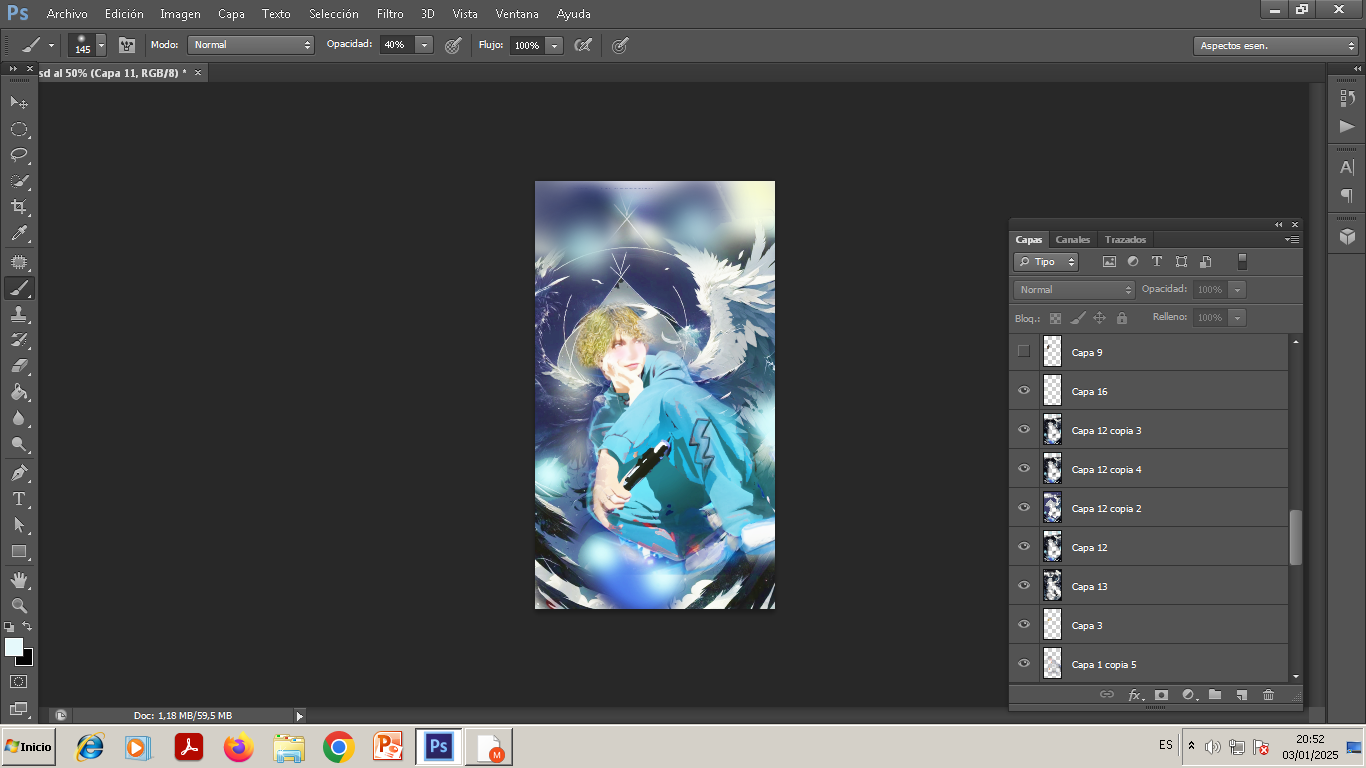Viewport: 1366px width, 768px height.
Task: Hide the Capa 12 copia 4 layer
Action: (x=1023, y=468)
